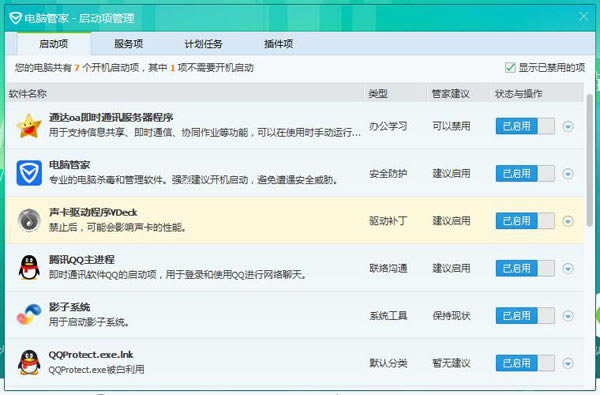Image resolution: width=600 pixels, height=395 pixels.
Task: Select the 声卡驱动程序VDeck speaker icon
Action: (x=29, y=220)
